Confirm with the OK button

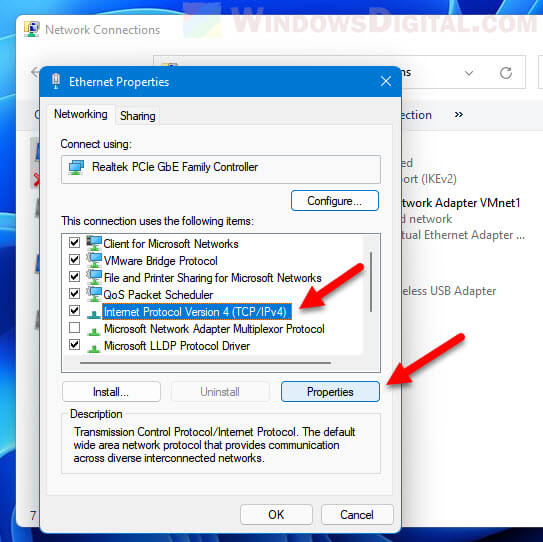[x=276, y=515]
